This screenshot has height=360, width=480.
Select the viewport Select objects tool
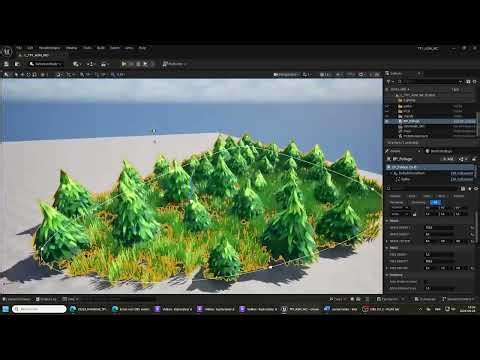(16, 74)
